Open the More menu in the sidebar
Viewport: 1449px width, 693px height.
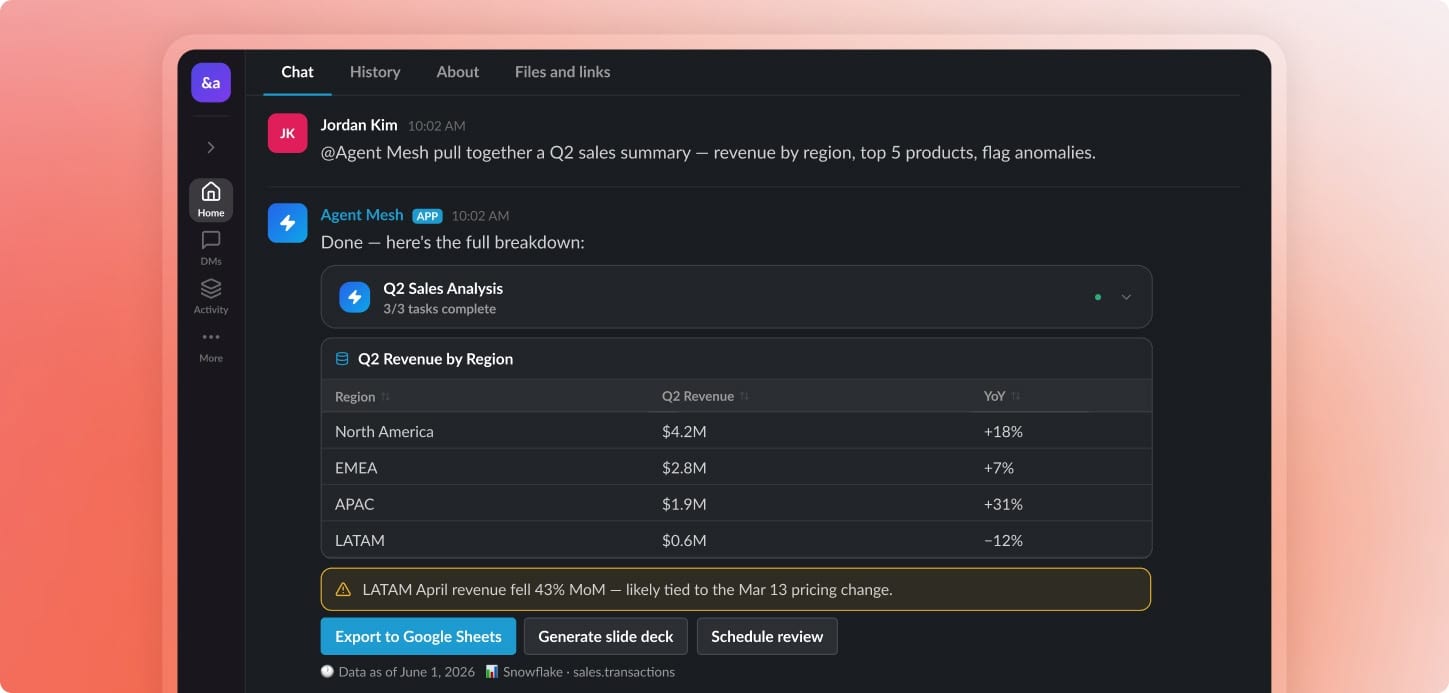click(x=211, y=345)
